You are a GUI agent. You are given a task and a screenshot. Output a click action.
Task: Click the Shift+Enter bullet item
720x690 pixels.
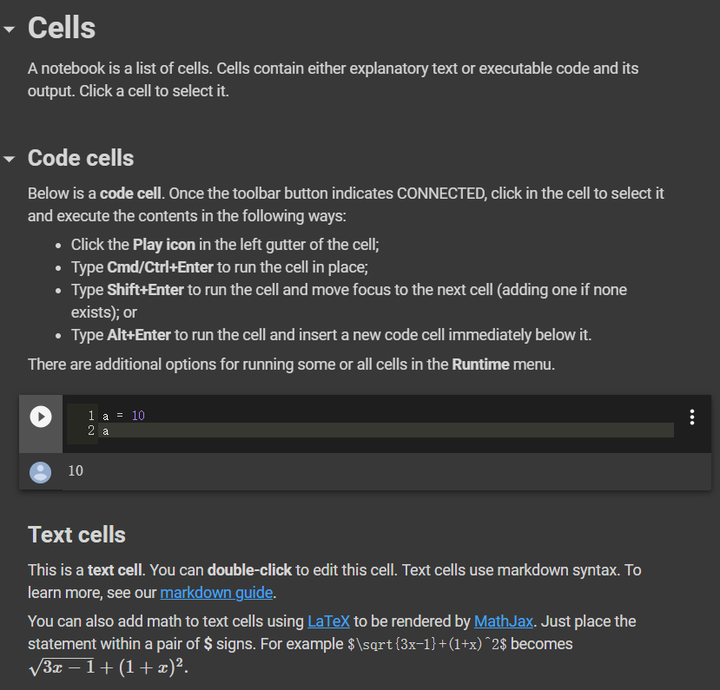point(348,289)
